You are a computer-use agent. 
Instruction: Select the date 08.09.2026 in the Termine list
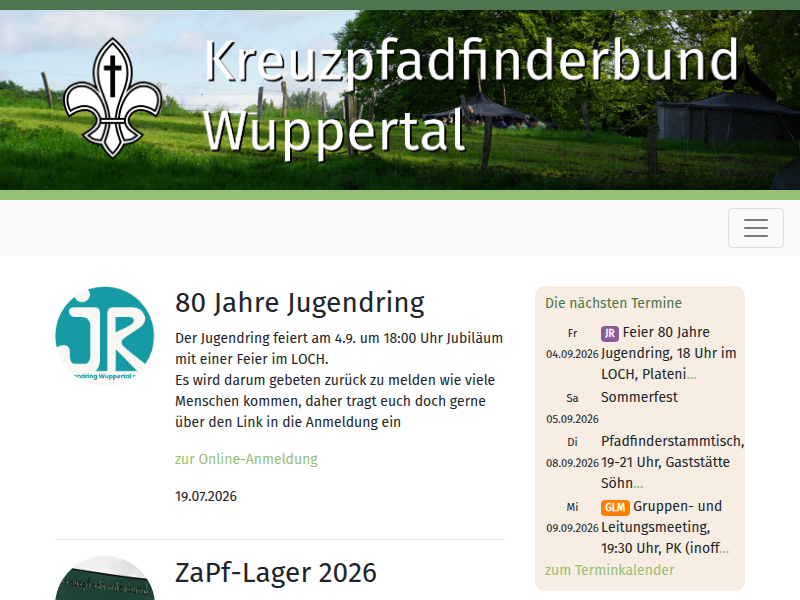pyautogui.click(x=572, y=463)
